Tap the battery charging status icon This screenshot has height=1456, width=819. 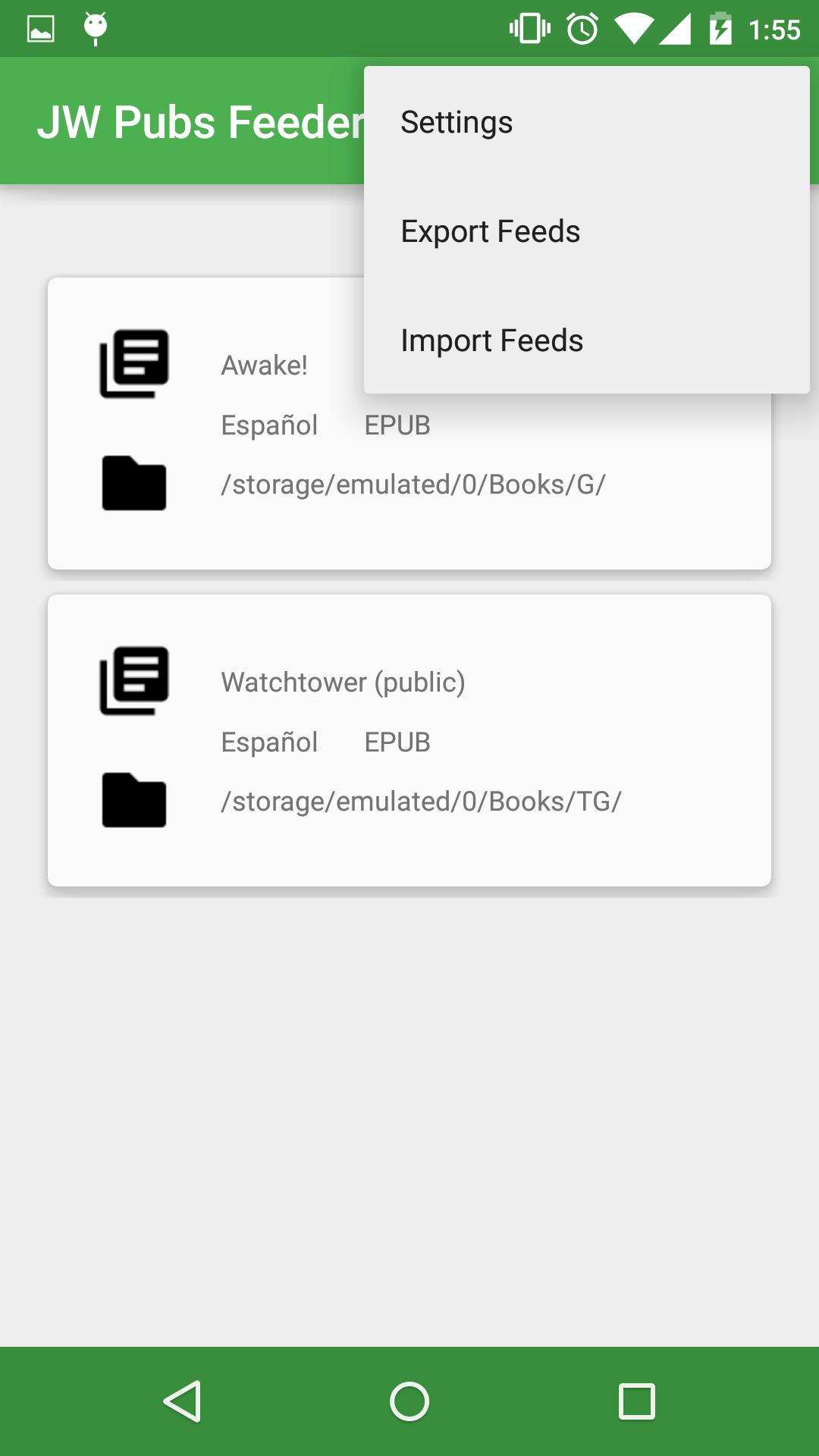coord(720,29)
